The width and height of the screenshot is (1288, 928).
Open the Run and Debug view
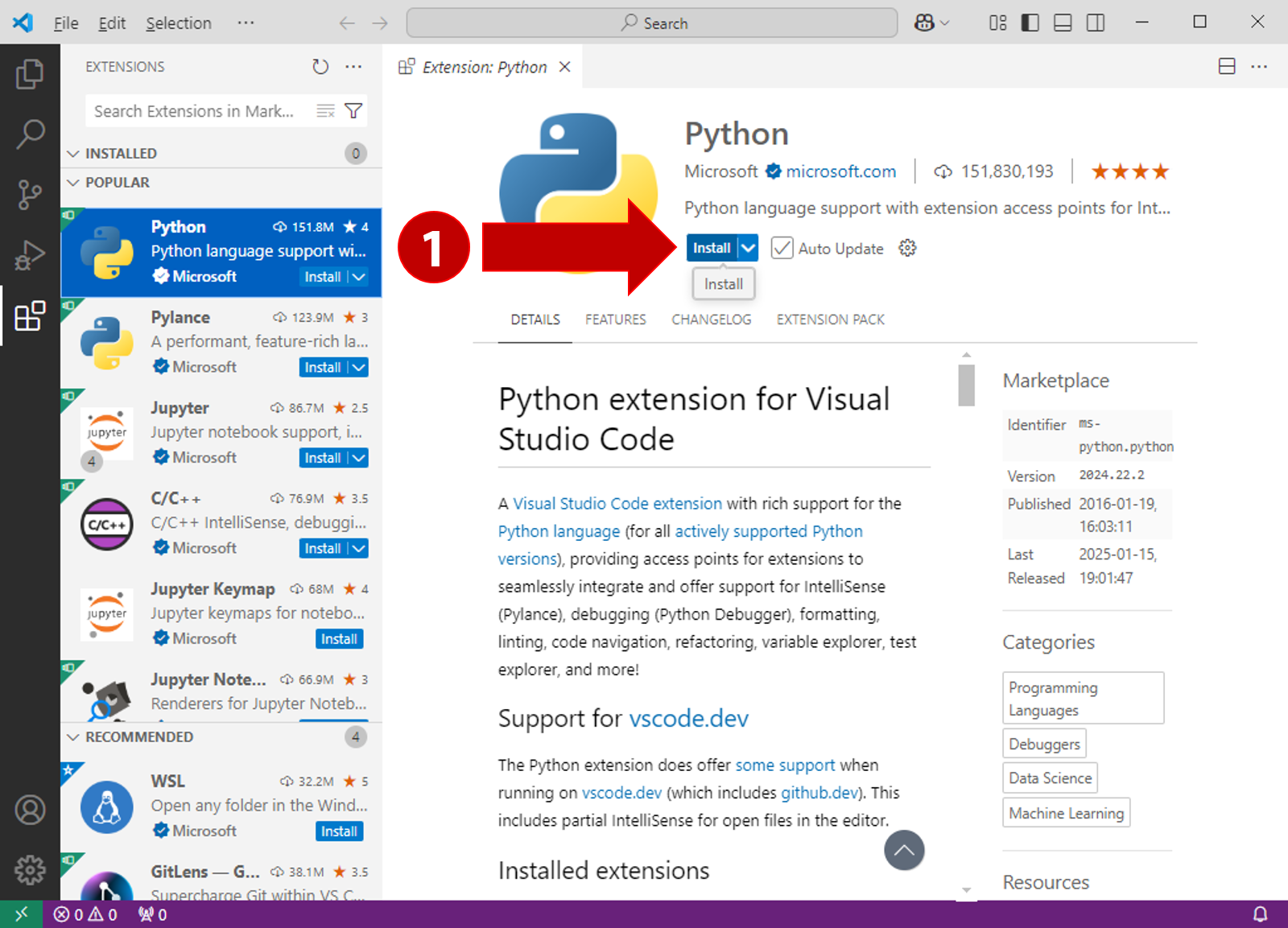[30, 255]
